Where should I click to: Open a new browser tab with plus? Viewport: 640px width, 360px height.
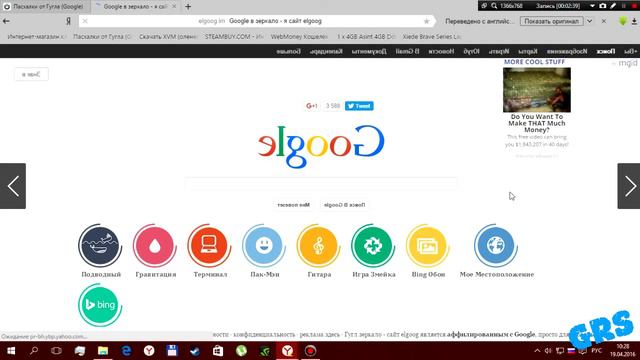[188, 7]
